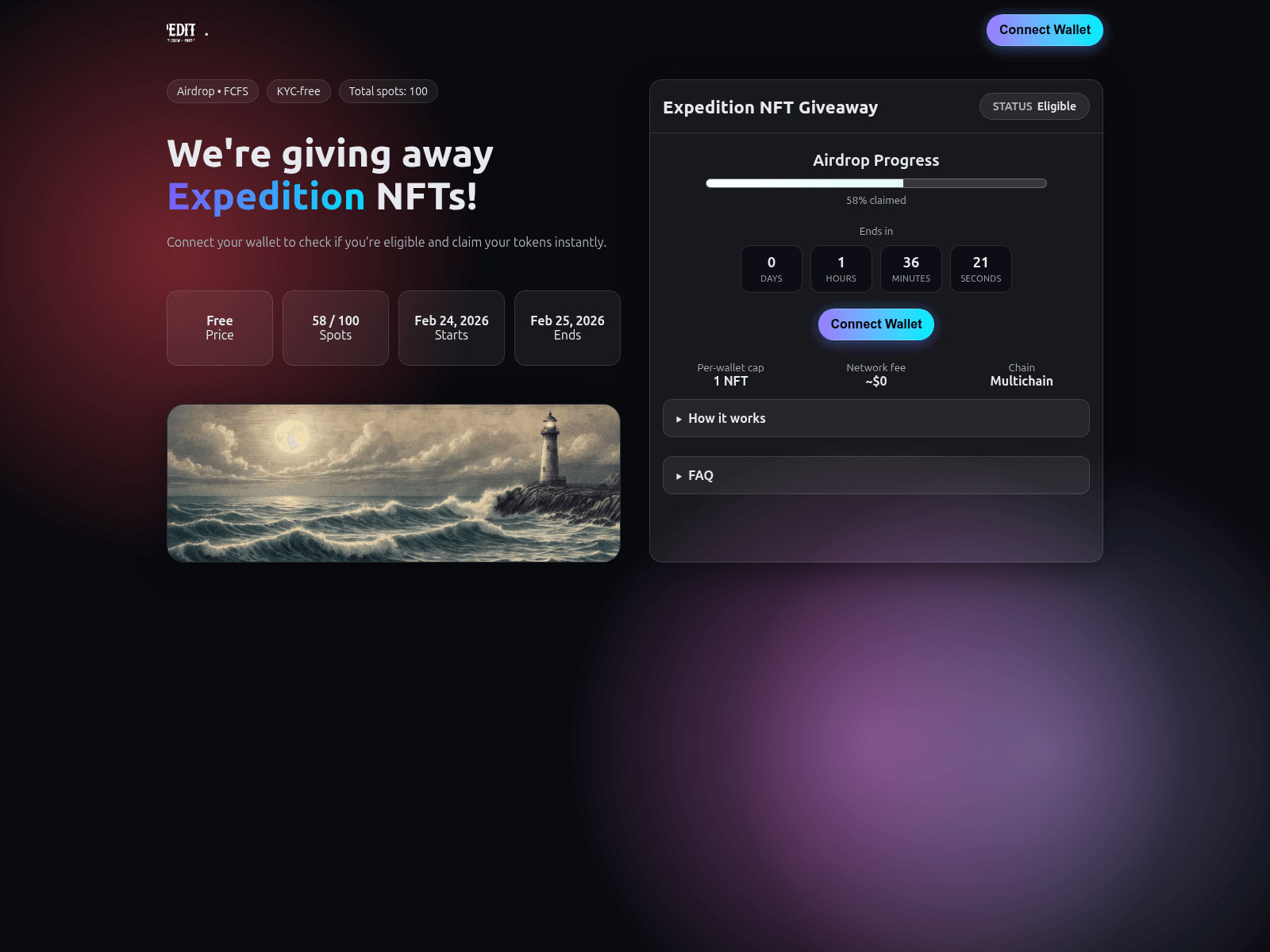Click the Connect Wallet button in the header

tap(1045, 30)
